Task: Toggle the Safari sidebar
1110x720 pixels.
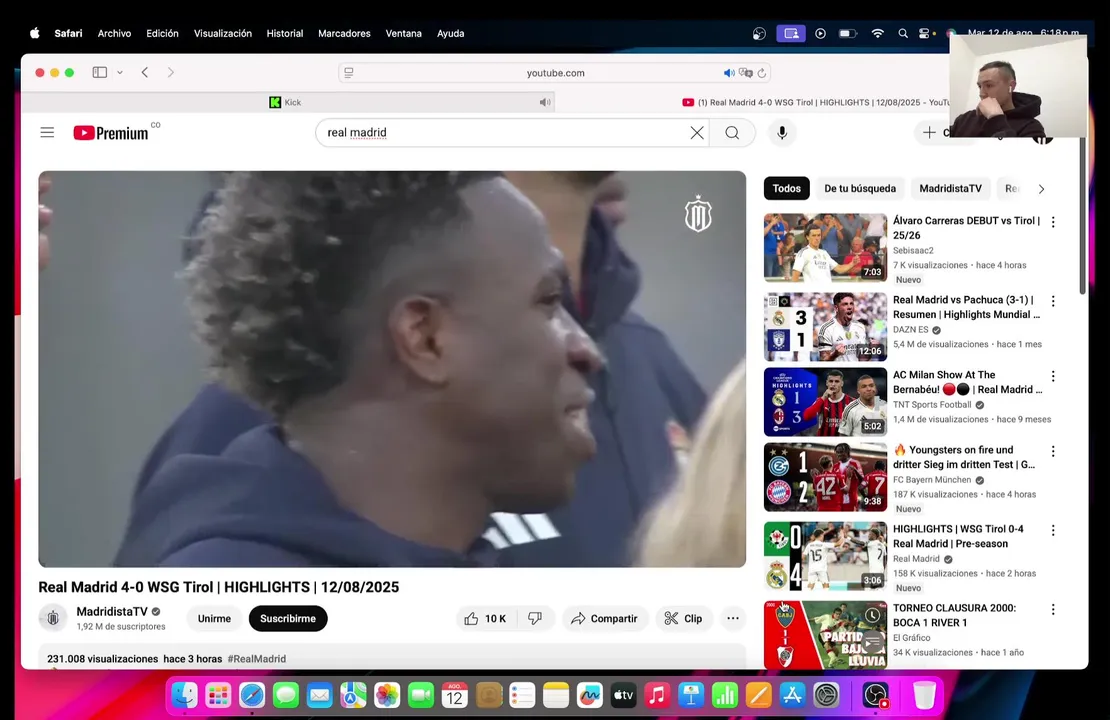Action: click(x=100, y=72)
